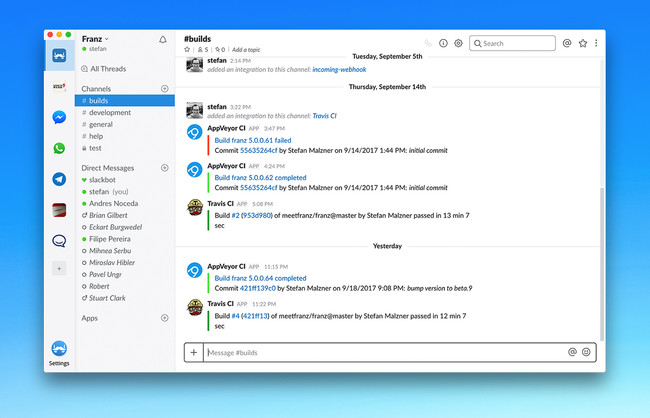650x418 pixels.
Task: Open Build franz 5.0.0.64 completed link
Action: 260,278
